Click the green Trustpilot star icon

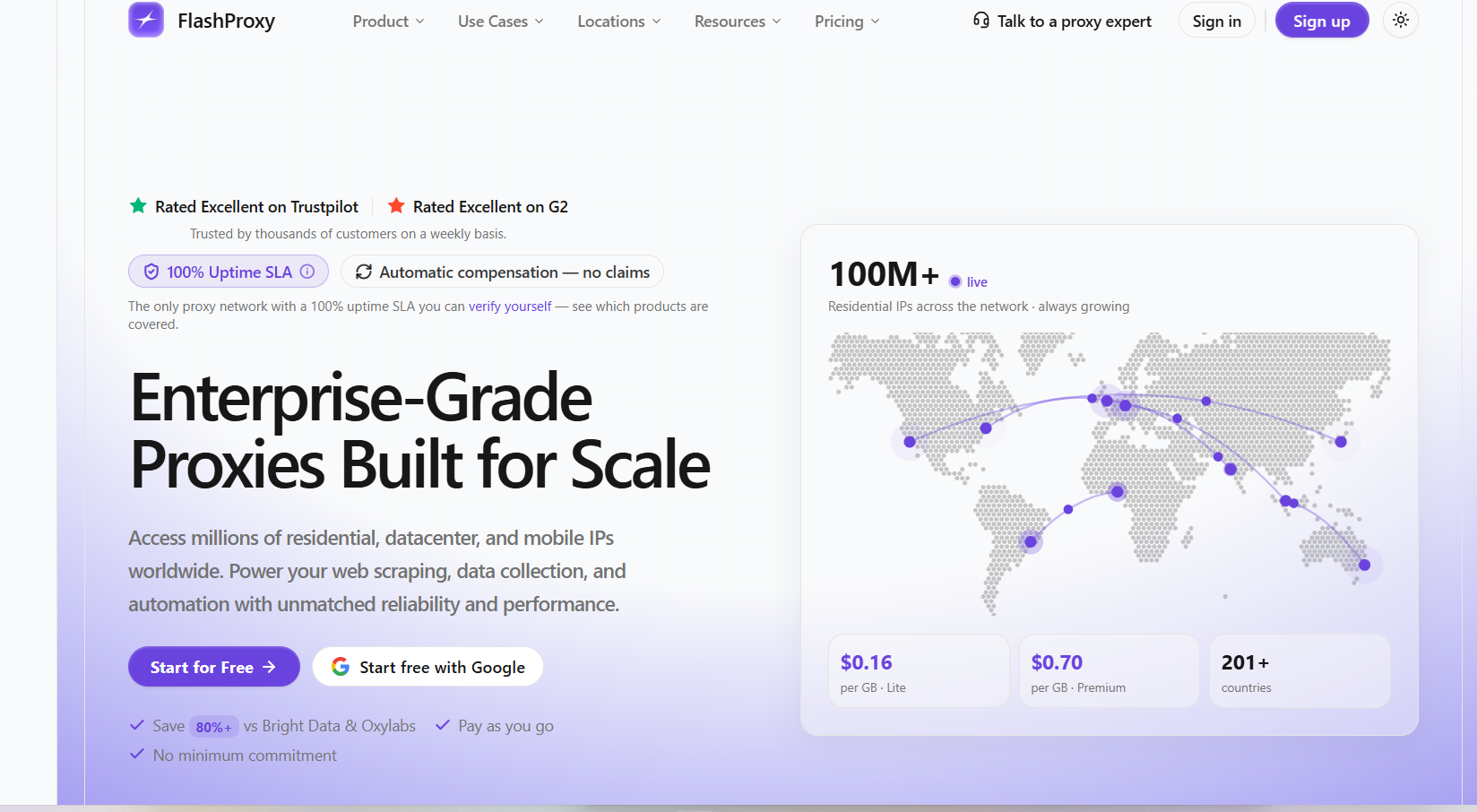(x=138, y=206)
